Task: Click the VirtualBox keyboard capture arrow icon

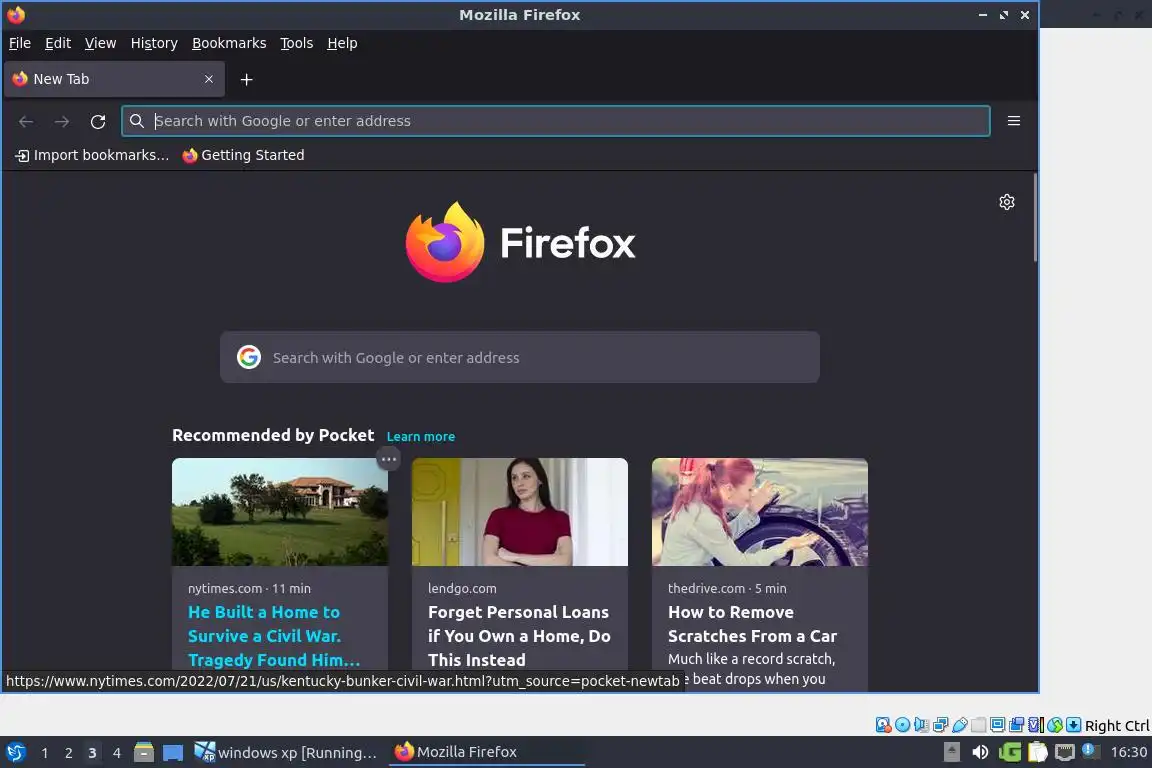Action: point(1073,725)
